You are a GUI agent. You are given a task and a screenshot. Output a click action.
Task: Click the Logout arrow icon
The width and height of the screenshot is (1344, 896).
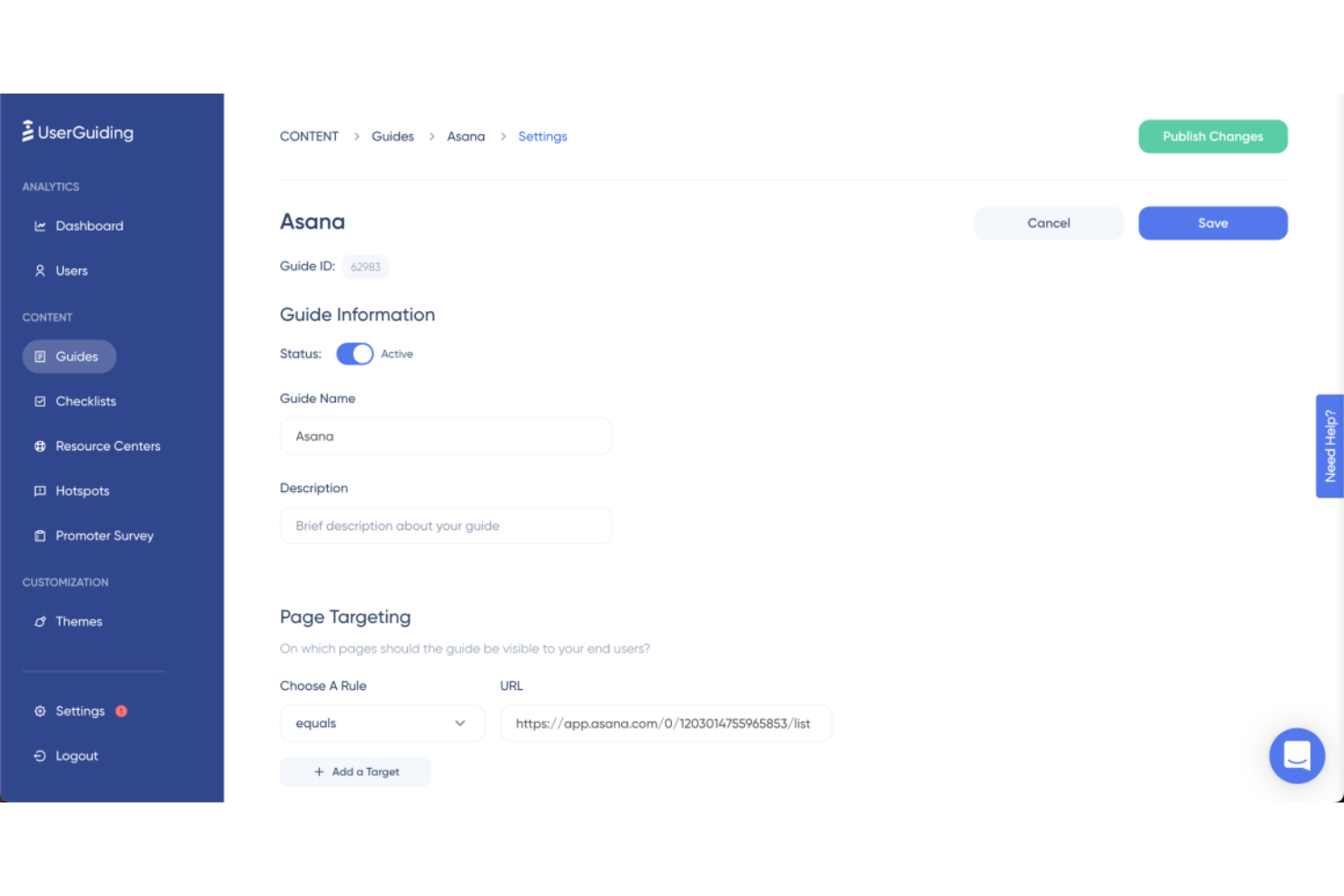(40, 755)
